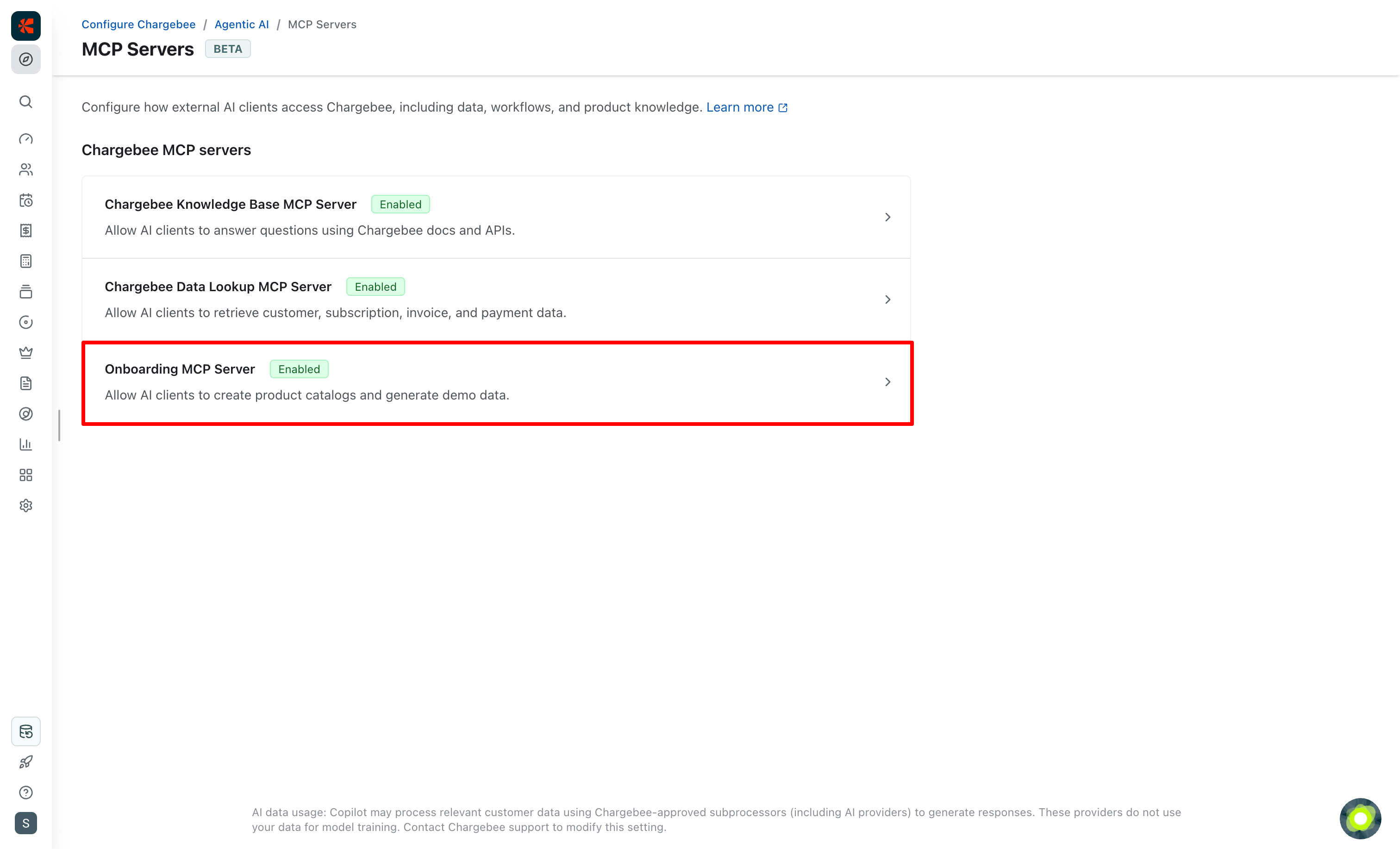The image size is (1400, 849).
Task: Click Enabled badge on Onboarding server
Action: point(299,369)
